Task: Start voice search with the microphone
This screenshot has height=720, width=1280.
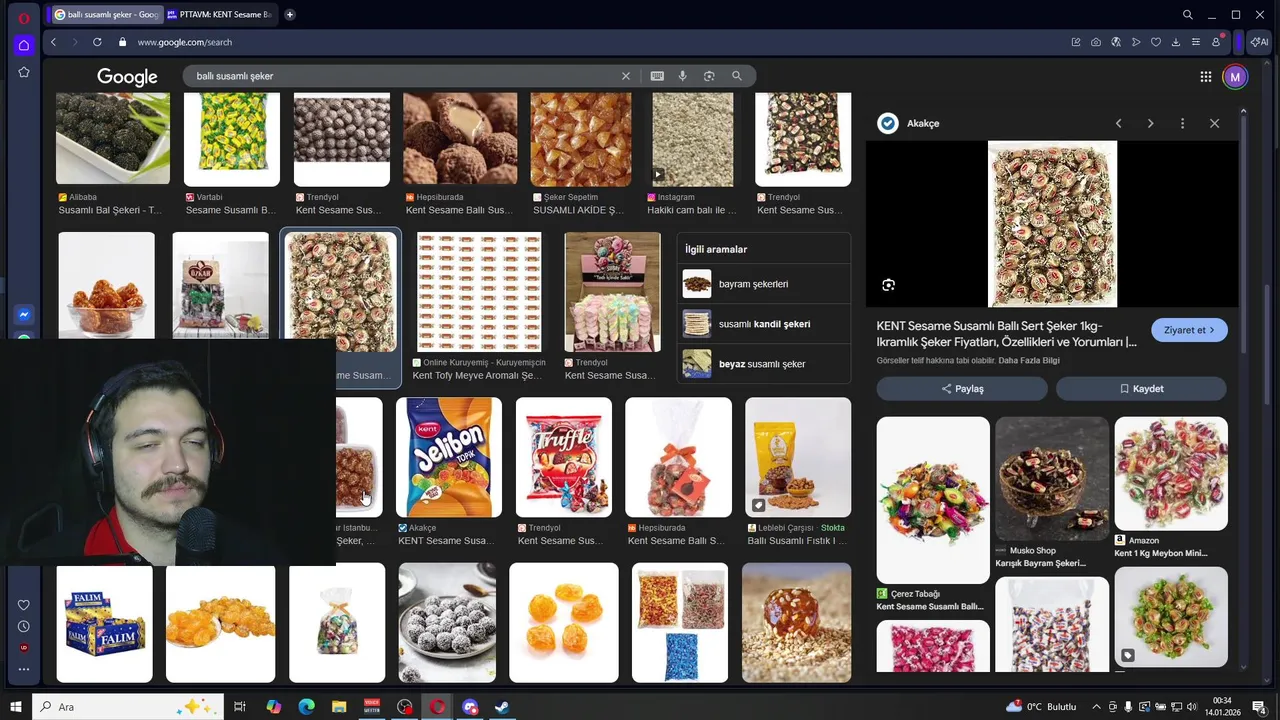Action: pyautogui.click(x=683, y=76)
